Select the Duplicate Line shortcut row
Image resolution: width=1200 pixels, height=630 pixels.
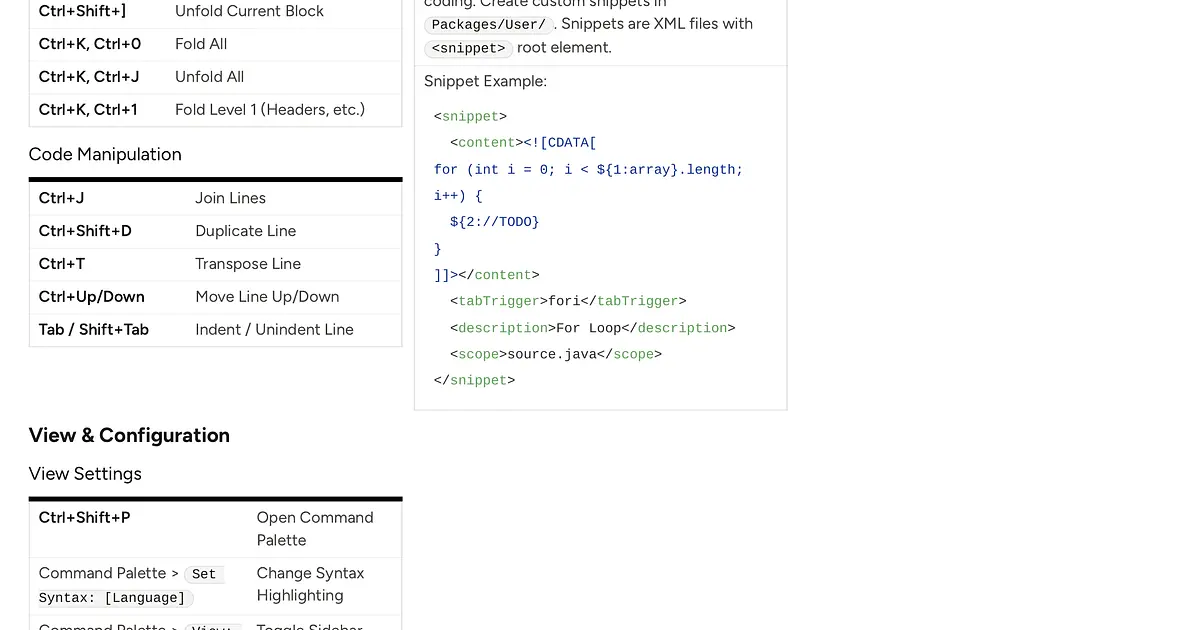pyautogui.click(x=215, y=231)
